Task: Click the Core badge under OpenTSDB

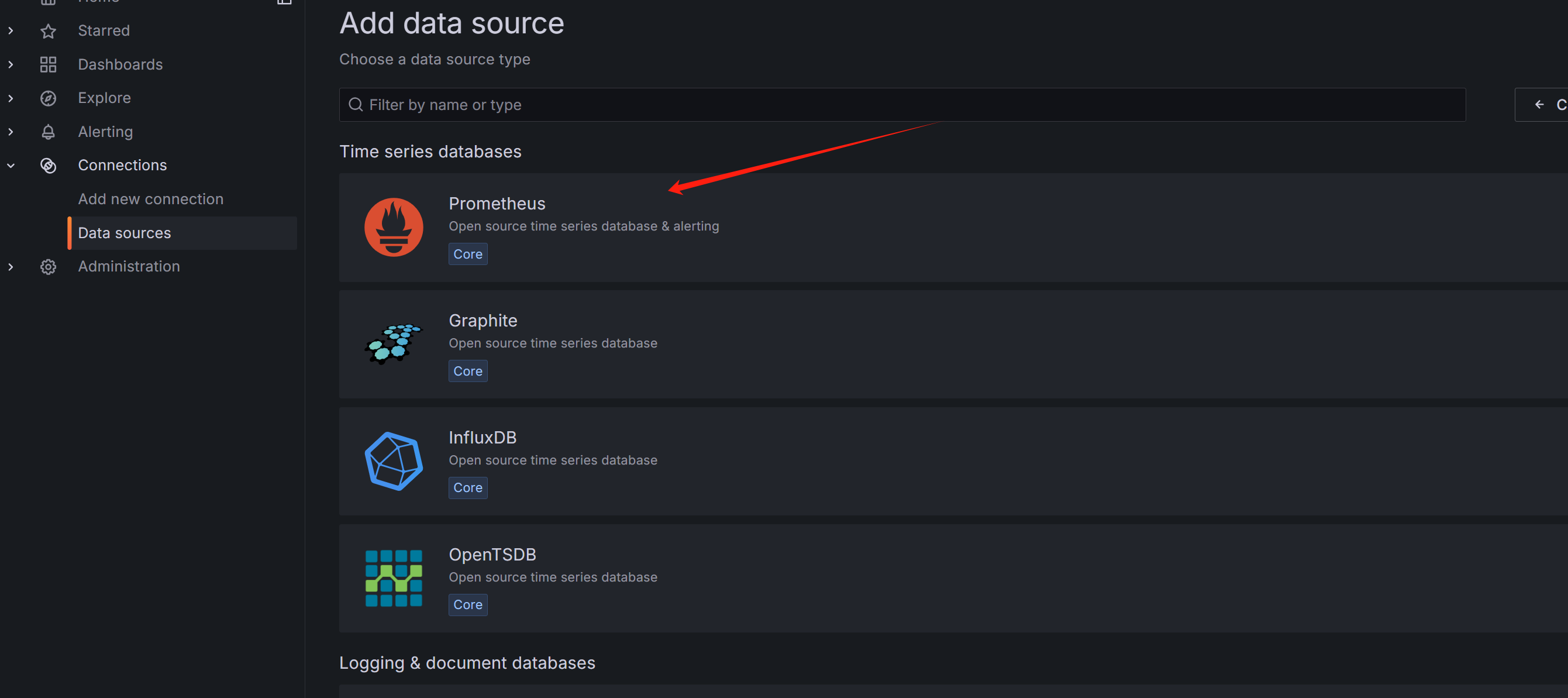Action: point(467,604)
